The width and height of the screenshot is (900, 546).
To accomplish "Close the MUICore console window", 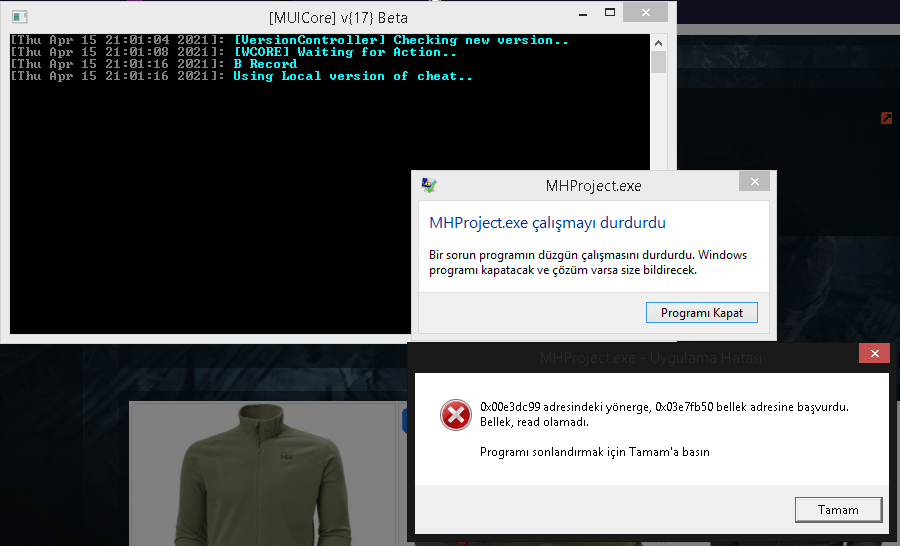I will [x=645, y=12].
